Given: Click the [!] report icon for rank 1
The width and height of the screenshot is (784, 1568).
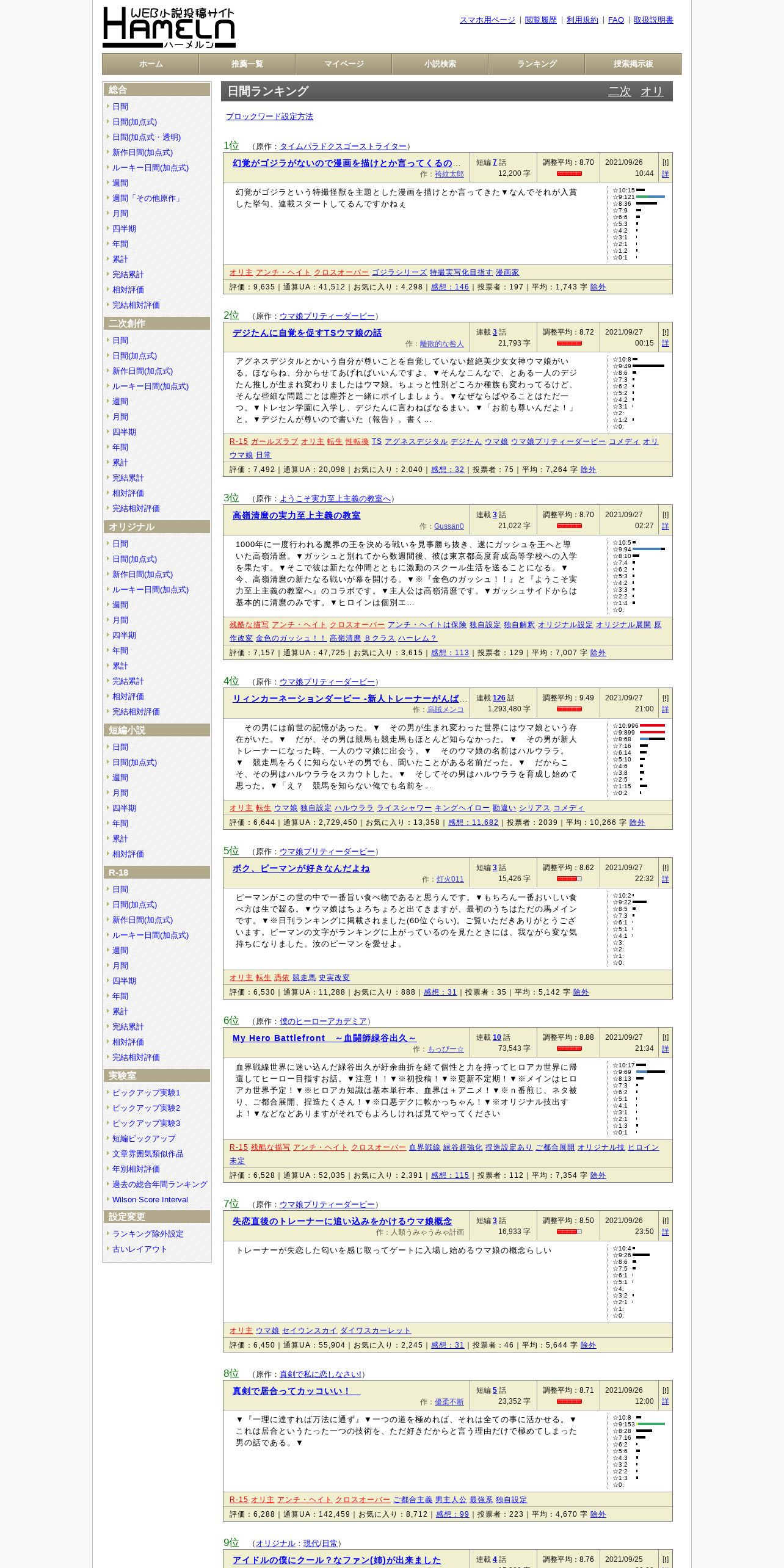Looking at the screenshot, I should [x=666, y=163].
